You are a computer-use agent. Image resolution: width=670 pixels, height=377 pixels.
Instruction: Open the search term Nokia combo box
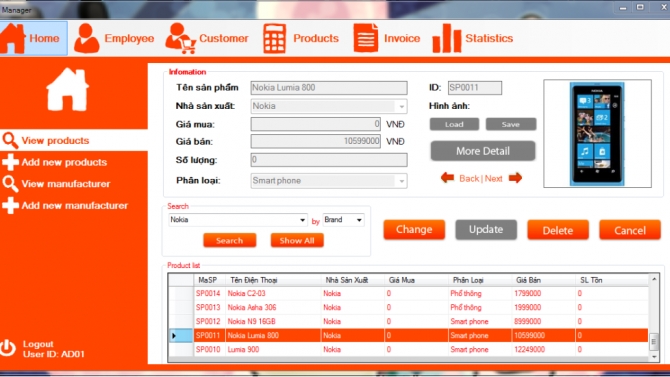pos(238,220)
